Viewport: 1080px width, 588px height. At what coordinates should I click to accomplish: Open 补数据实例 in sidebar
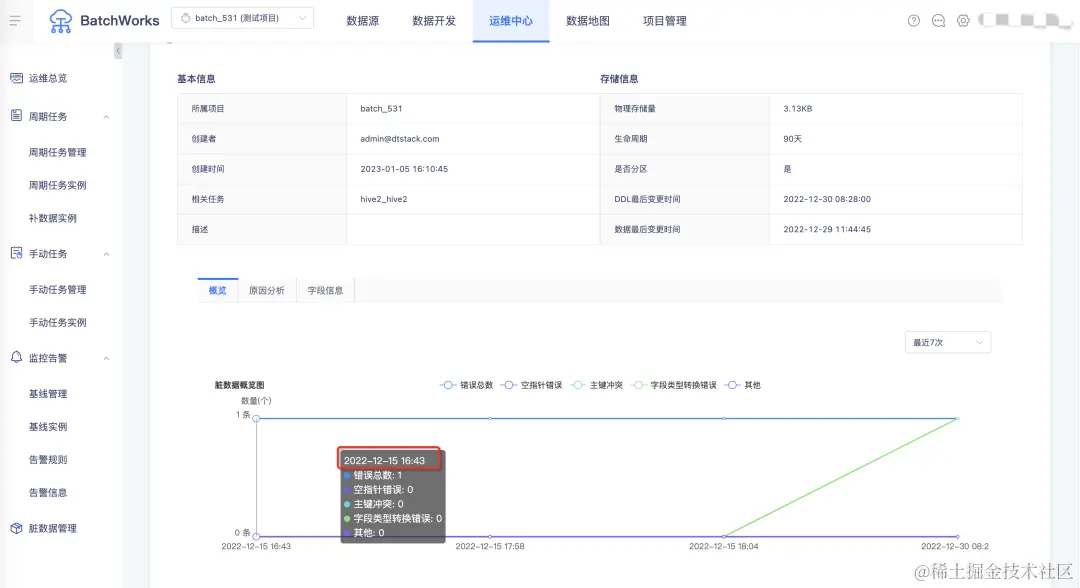click(52, 218)
